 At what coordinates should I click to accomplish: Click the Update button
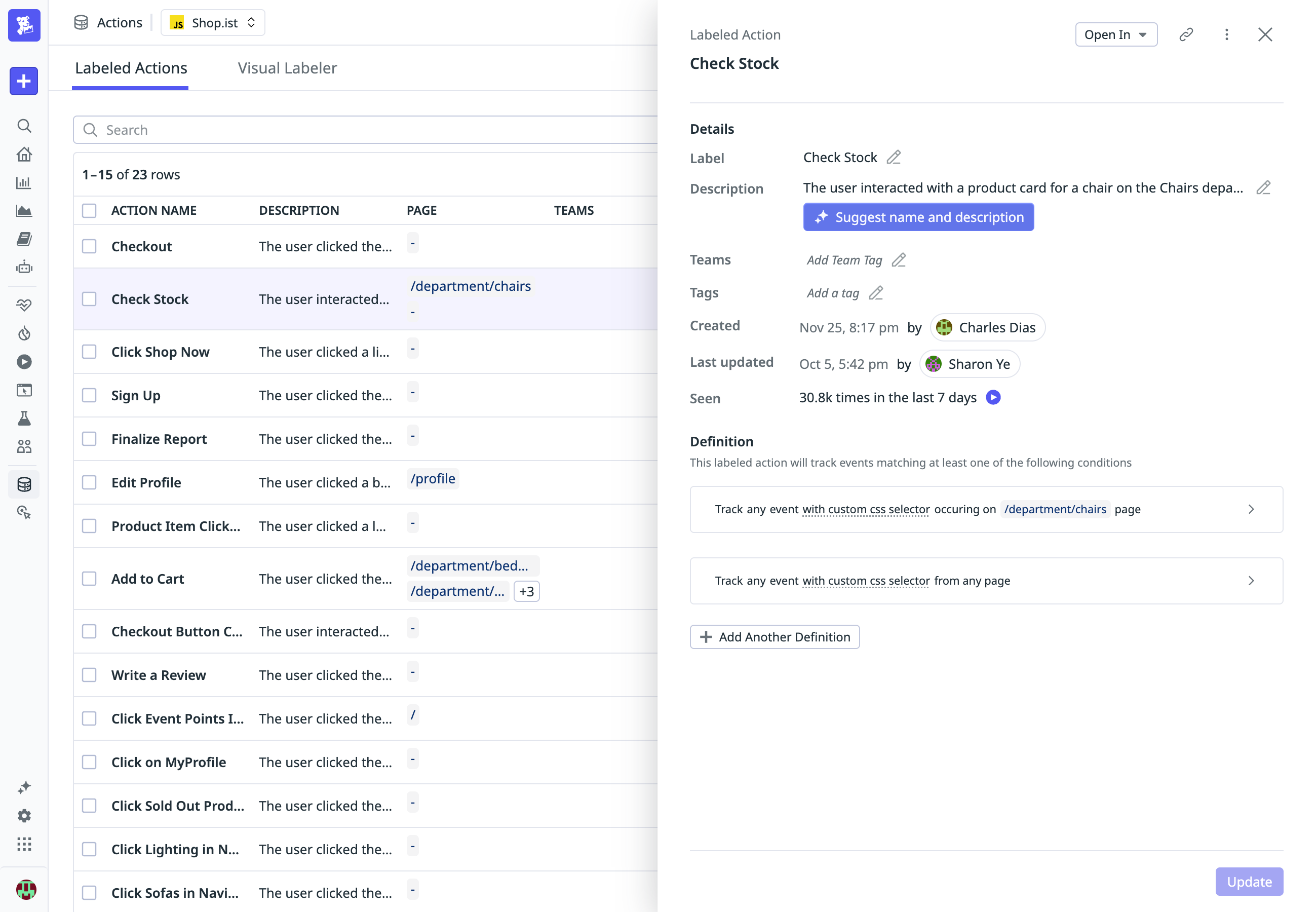point(1249,882)
